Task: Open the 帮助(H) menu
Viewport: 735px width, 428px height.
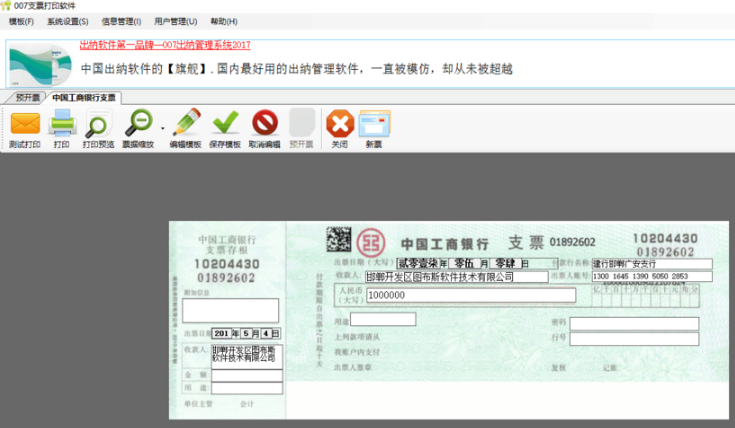Action: [x=224, y=22]
